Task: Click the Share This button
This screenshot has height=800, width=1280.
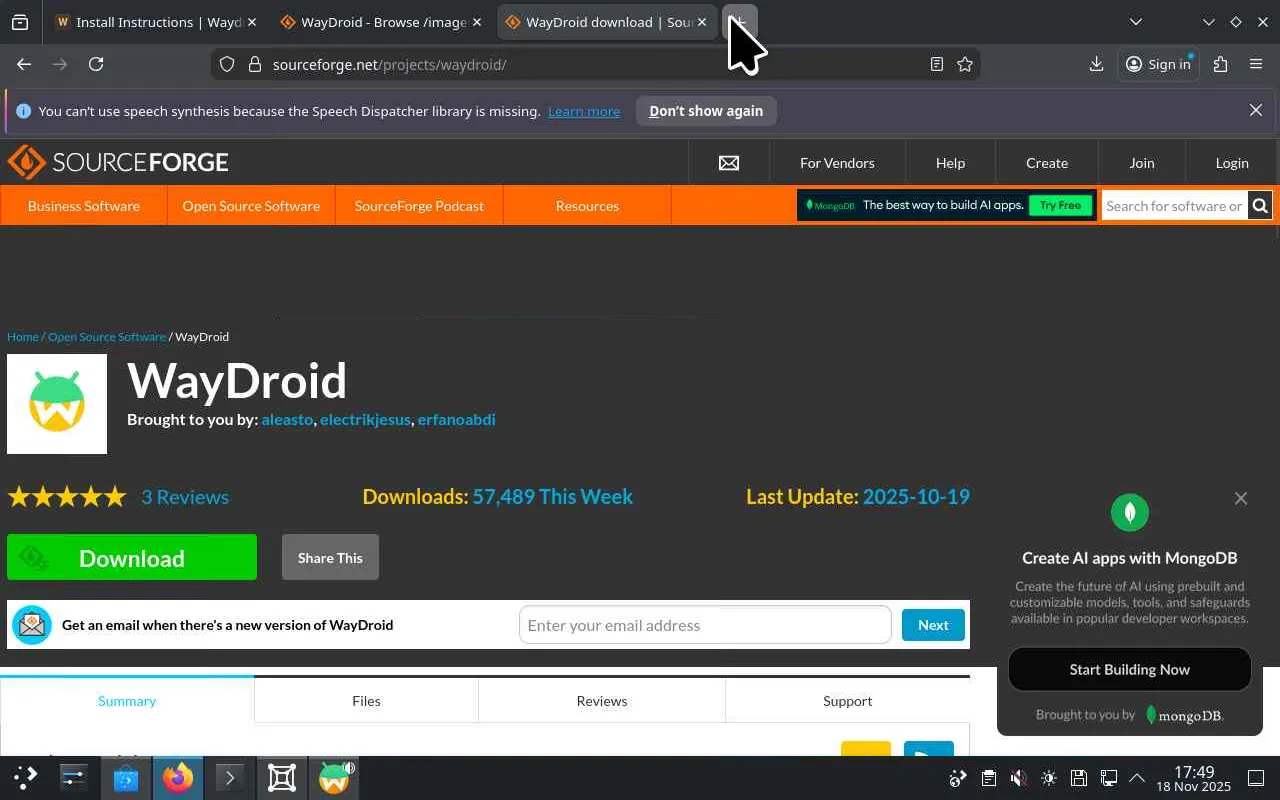Action: pos(330,557)
